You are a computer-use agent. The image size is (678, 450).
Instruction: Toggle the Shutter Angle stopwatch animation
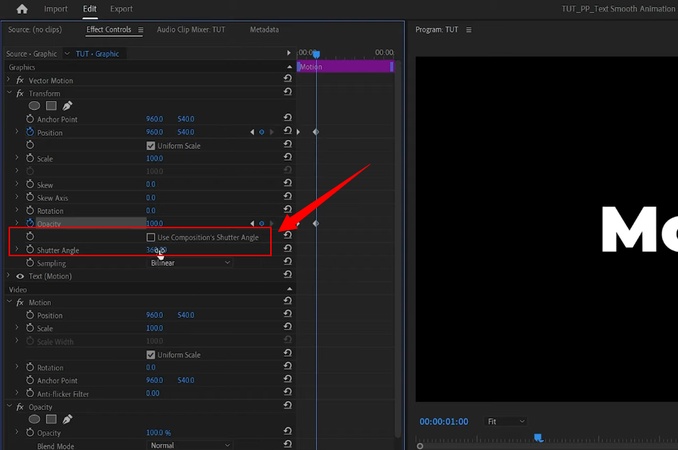pos(30,250)
